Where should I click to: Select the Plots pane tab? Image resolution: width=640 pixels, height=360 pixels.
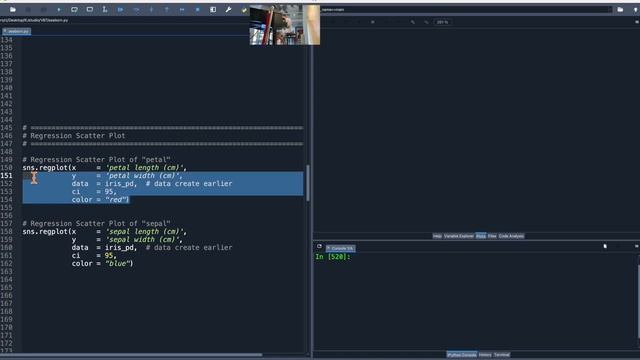(480, 236)
